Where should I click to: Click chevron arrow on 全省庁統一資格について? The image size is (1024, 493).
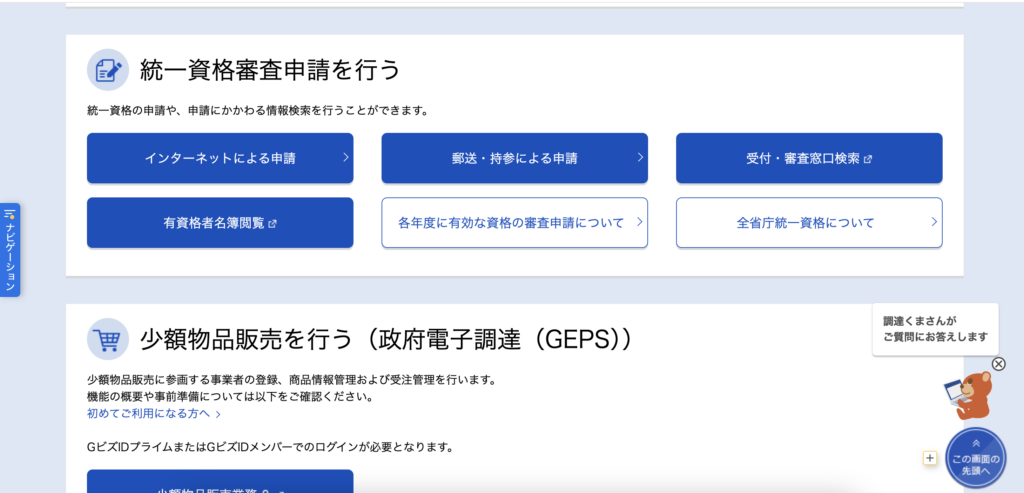pos(935,222)
